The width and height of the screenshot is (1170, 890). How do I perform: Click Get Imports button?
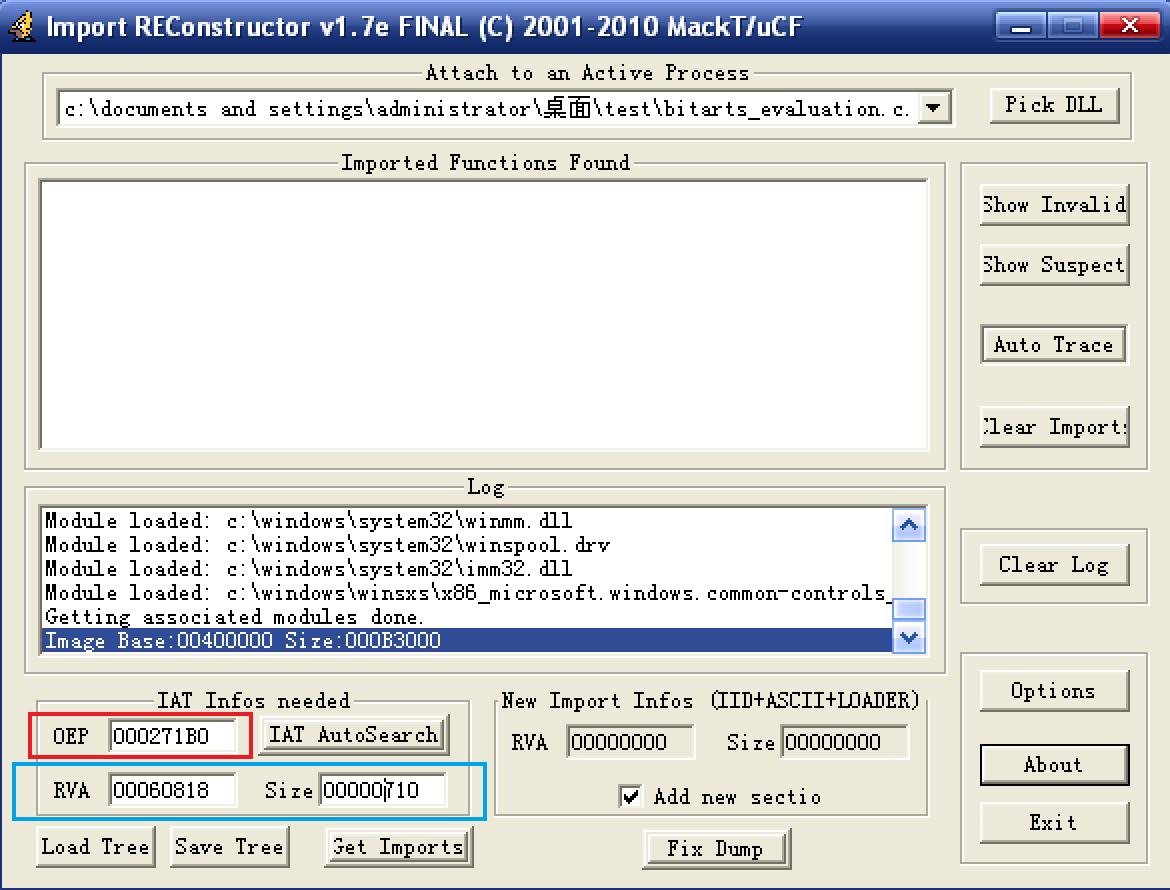point(398,847)
